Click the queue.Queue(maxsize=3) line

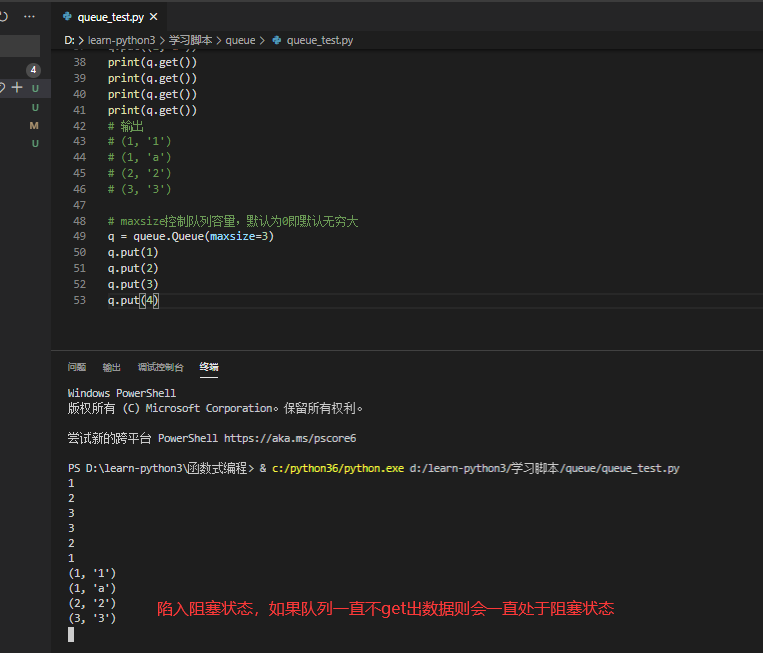191,236
